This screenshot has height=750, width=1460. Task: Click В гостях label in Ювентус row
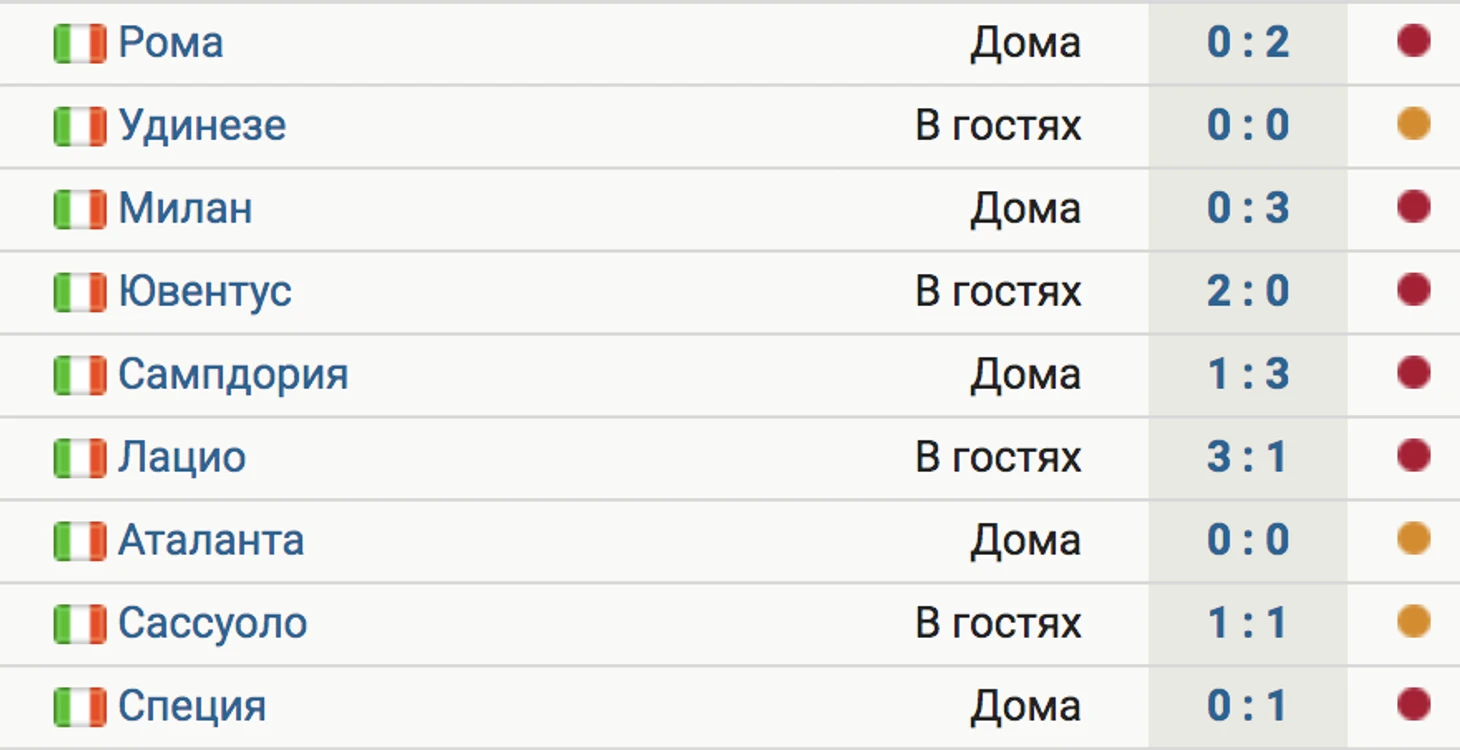pos(998,292)
